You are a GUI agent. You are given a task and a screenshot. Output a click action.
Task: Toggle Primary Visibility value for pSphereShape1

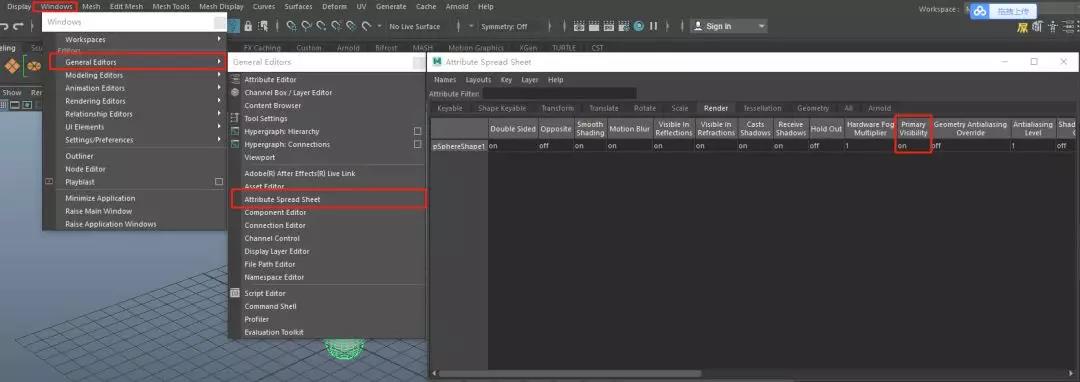913,146
